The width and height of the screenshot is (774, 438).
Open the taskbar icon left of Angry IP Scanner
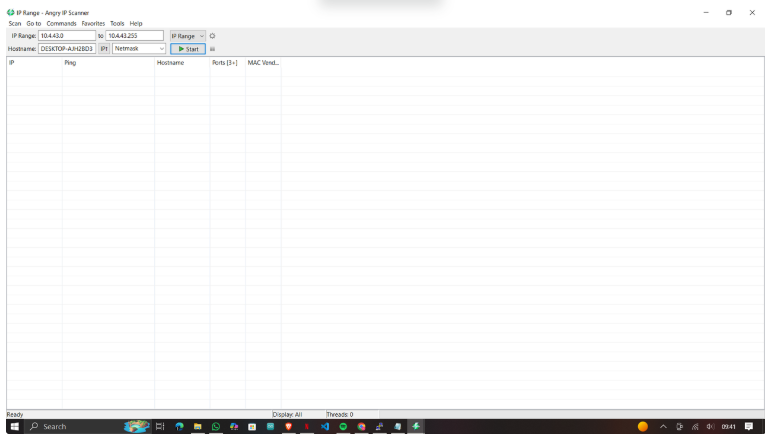397,427
